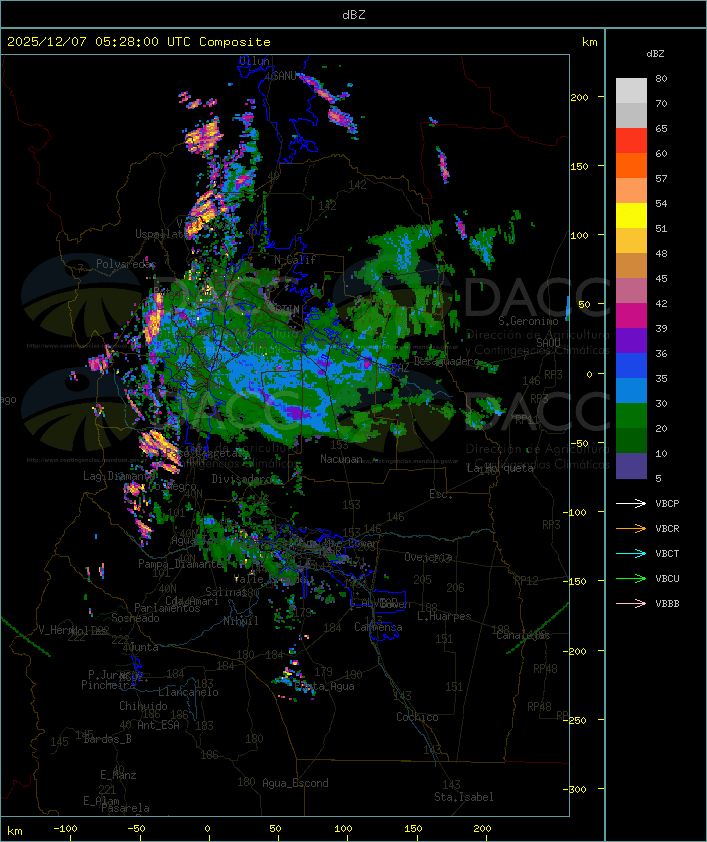Click the Uspallata map label
Viewport: 707px width, 842px height.
click(161, 234)
